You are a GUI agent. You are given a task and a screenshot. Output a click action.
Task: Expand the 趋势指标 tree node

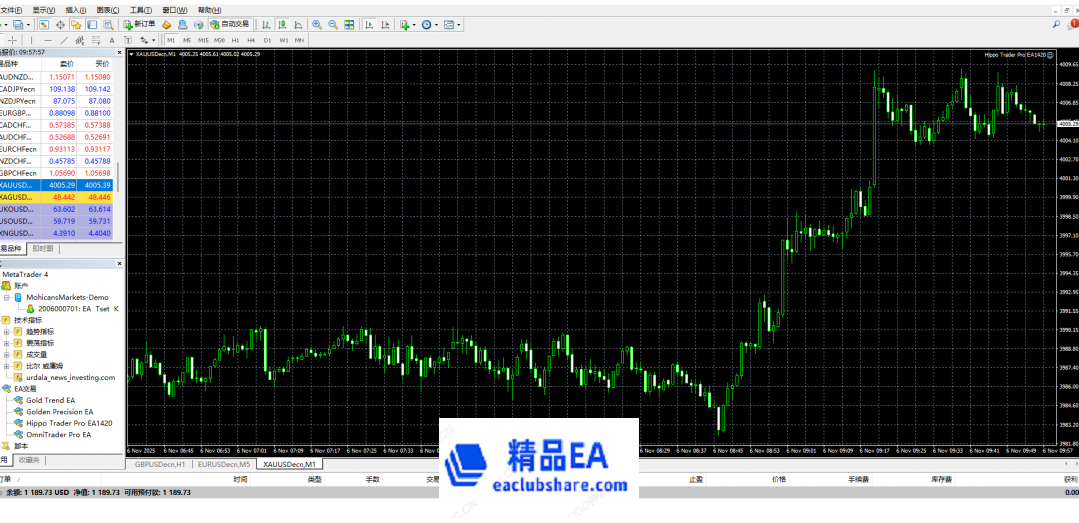6,331
